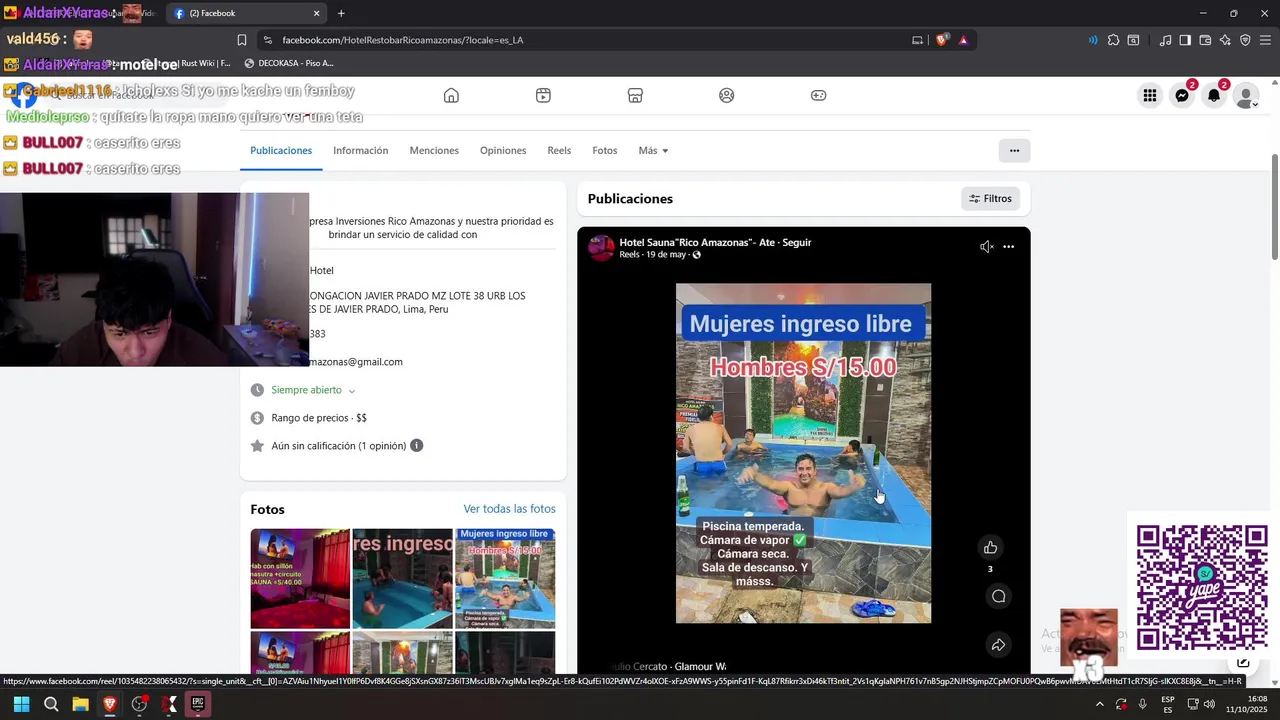Open the Facebook Groups icon
Screen dimensions: 1280x720
coord(727,95)
